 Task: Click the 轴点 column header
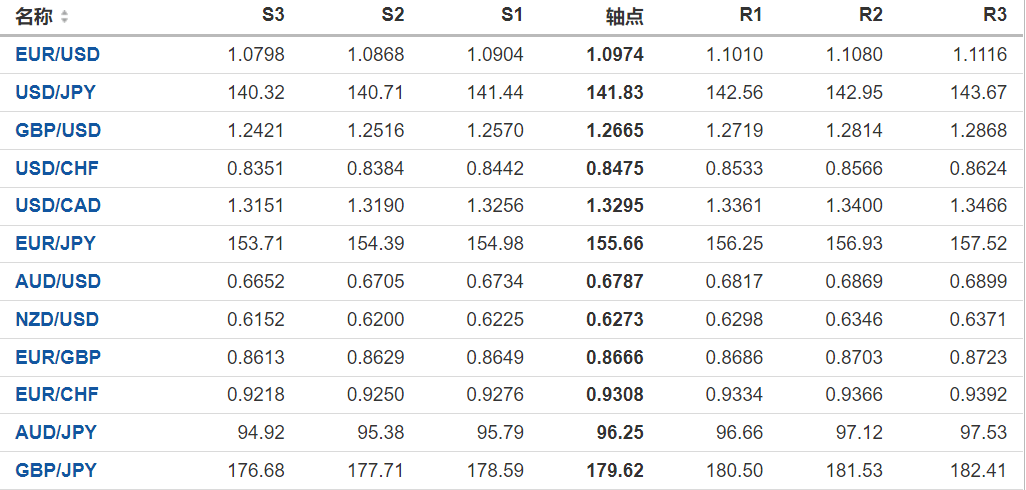point(625,17)
